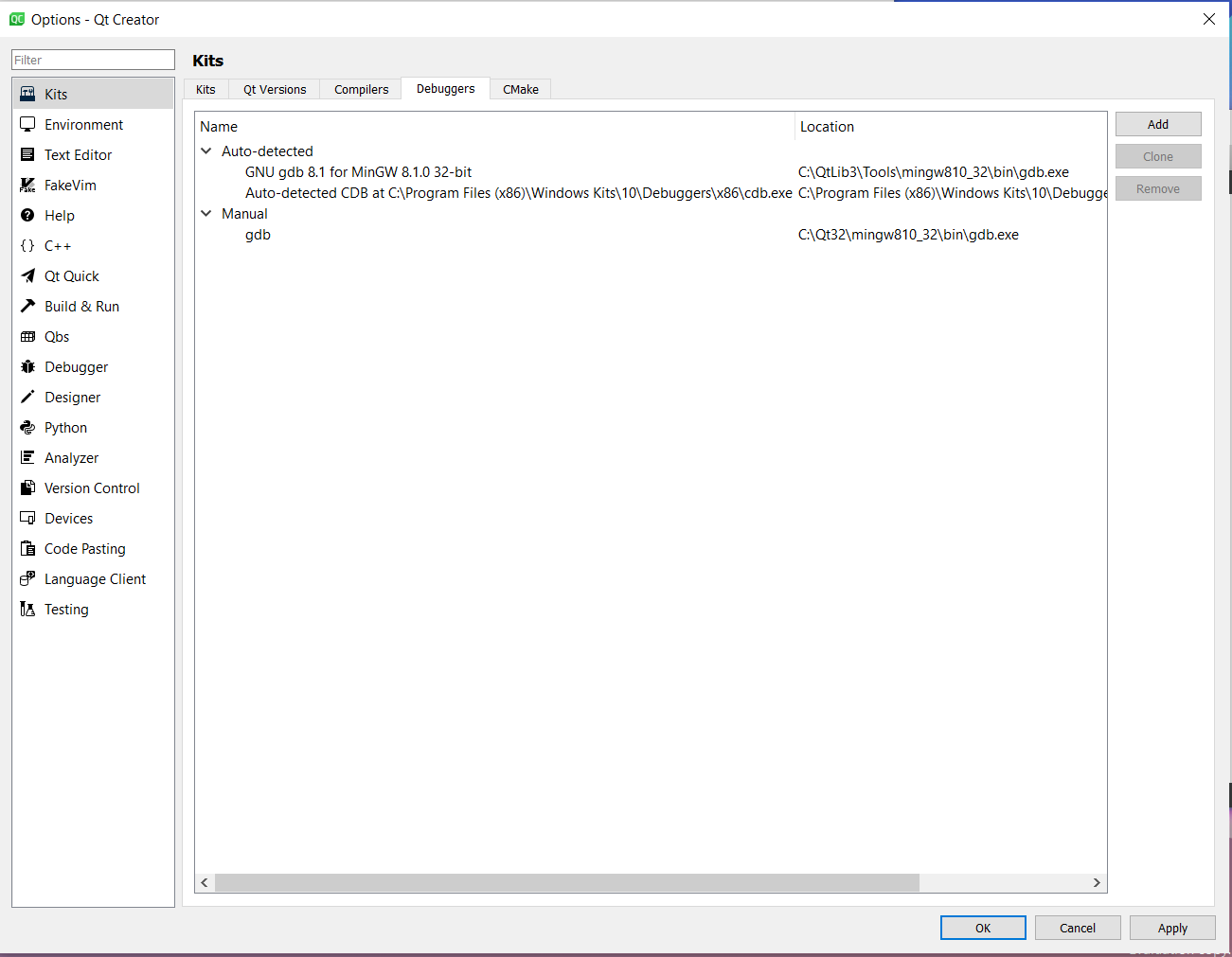1232x957 pixels.
Task: Open the CMake tab
Action: point(520,90)
